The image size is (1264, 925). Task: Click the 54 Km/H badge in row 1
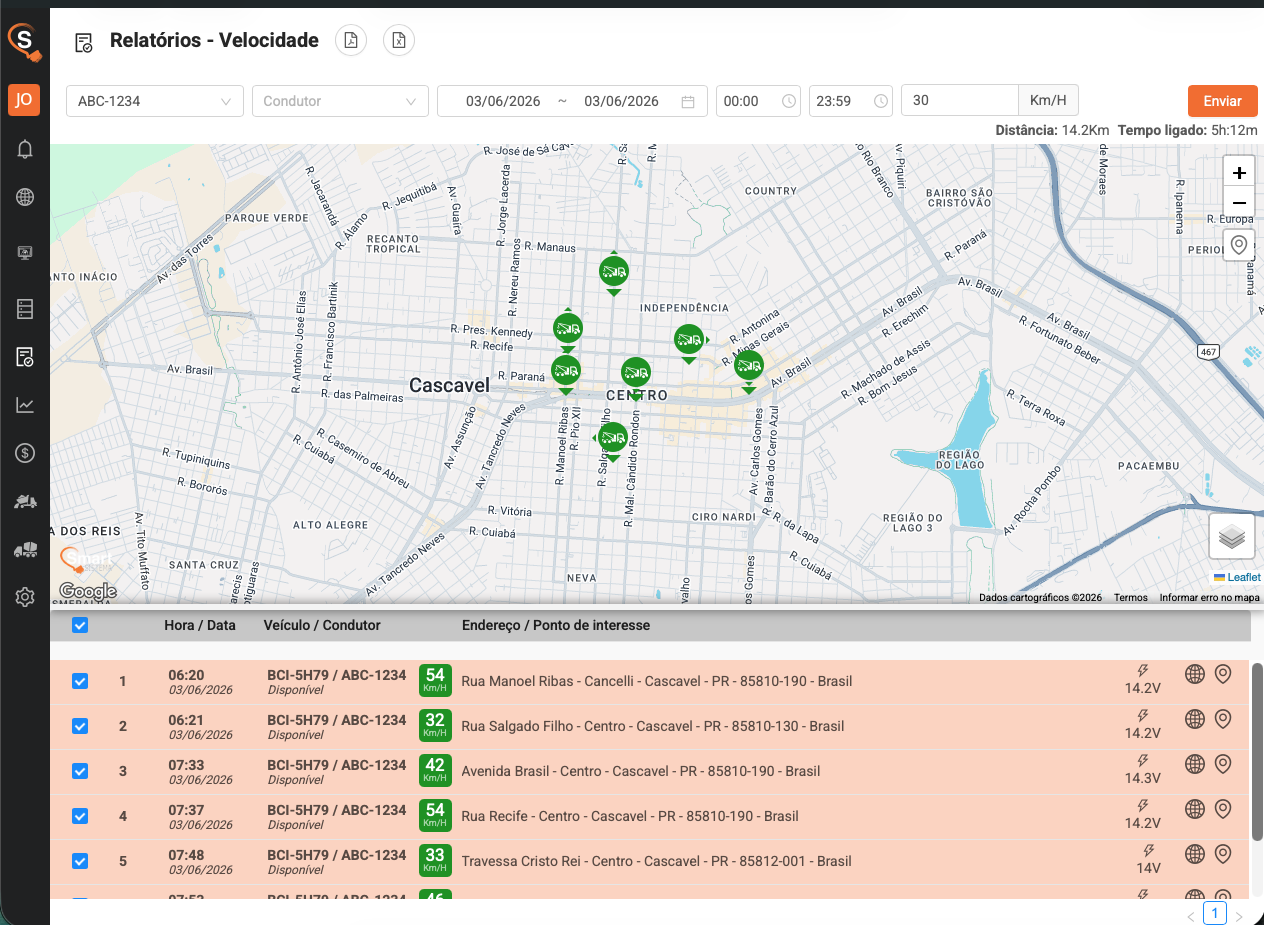[435, 680]
